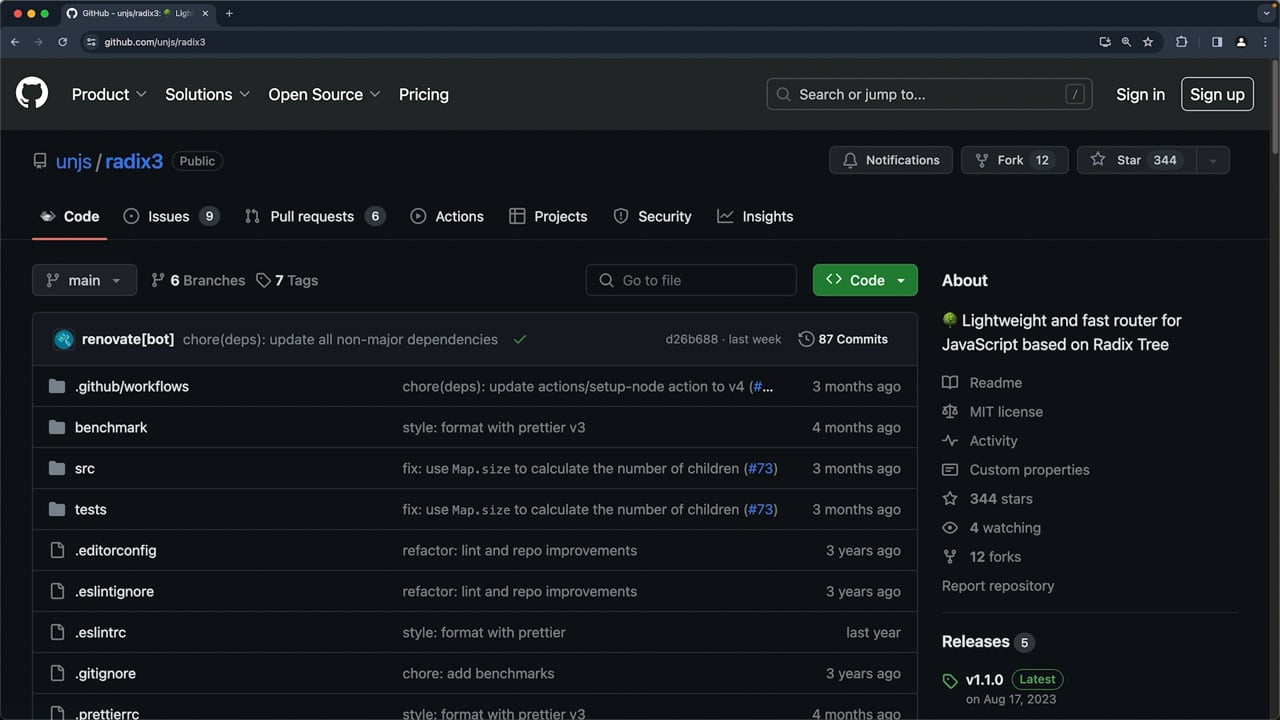Open the Readme link in About

(x=982, y=382)
